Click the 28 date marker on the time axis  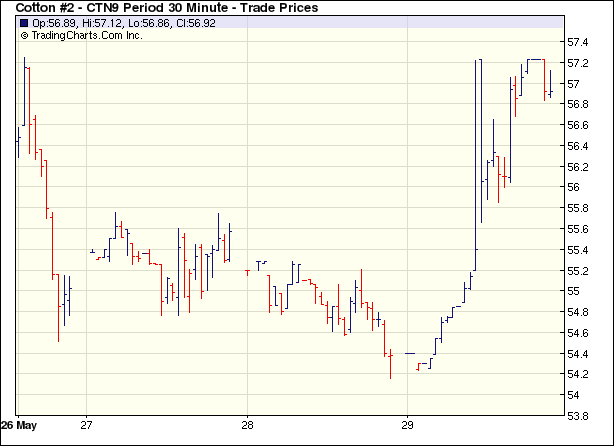247,423
